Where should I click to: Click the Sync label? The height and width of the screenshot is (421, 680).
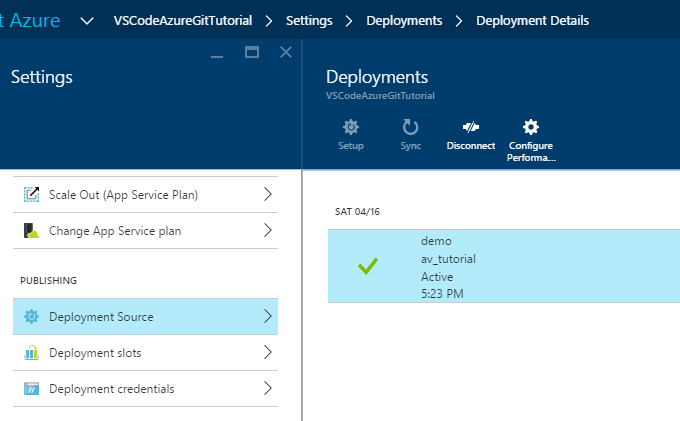[x=410, y=146]
